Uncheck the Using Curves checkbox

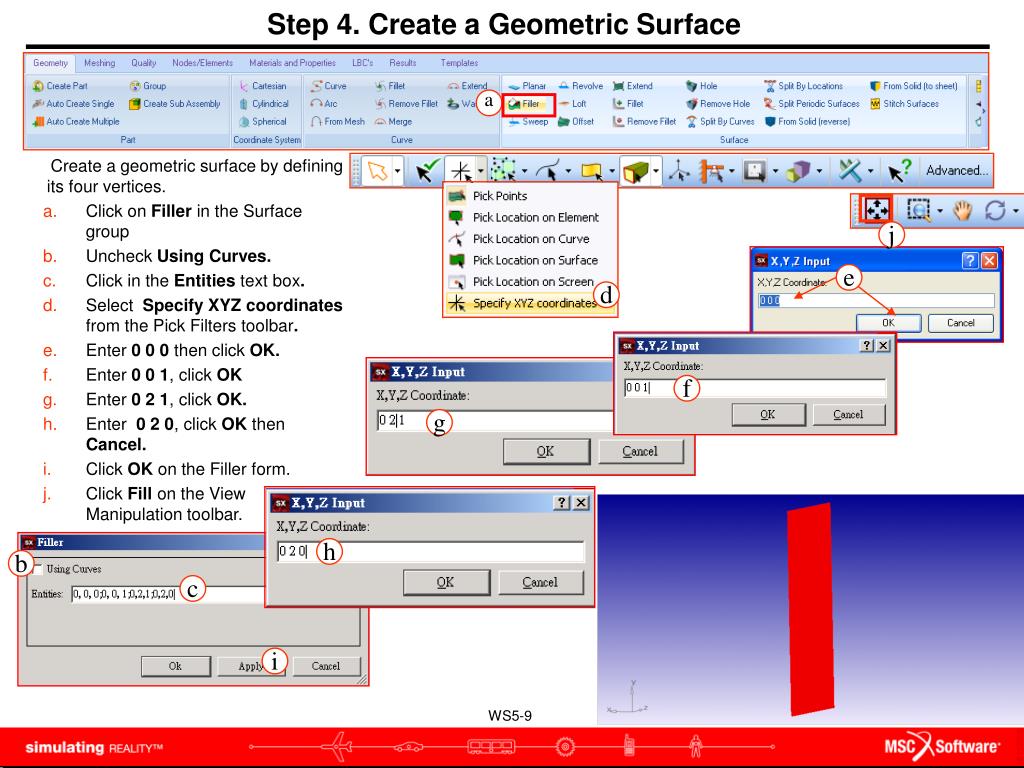(38, 569)
